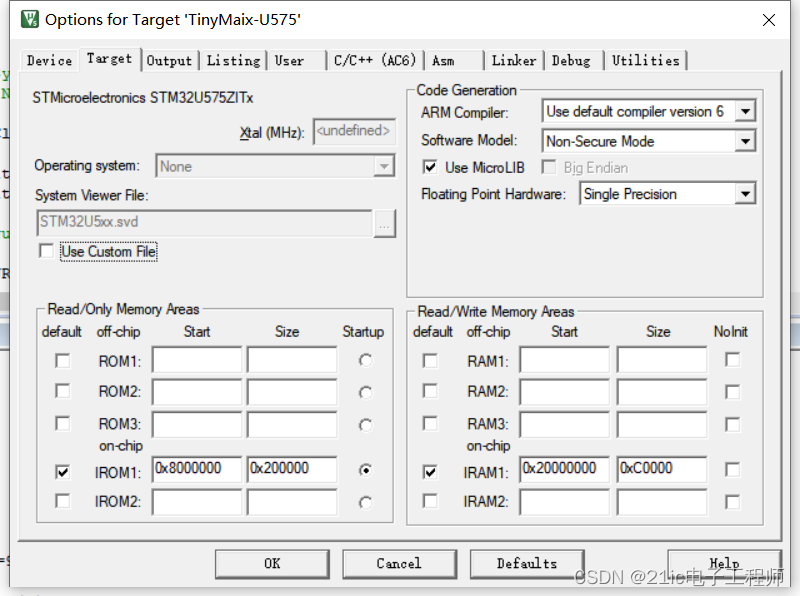The height and width of the screenshot is (596, 800).
Task: Check the ROM3 default checkbox
Action: pos(62,424)
